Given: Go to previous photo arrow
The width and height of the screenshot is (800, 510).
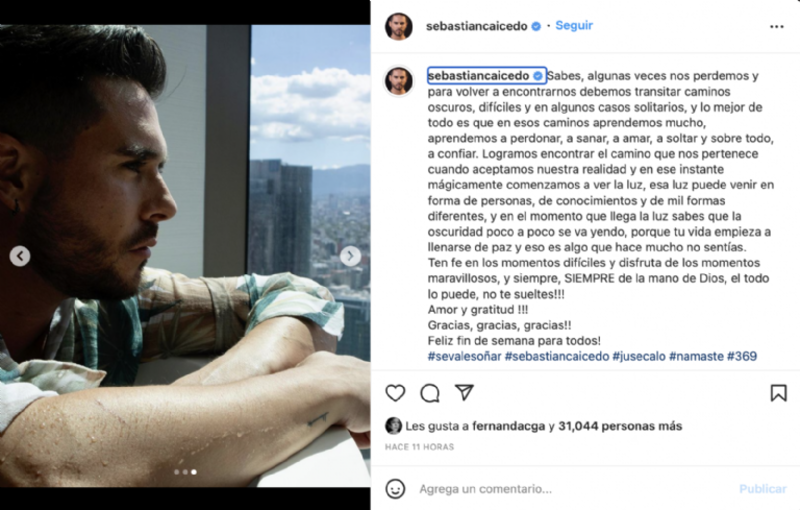Looking at the screenshot, I should pos(20,256).
